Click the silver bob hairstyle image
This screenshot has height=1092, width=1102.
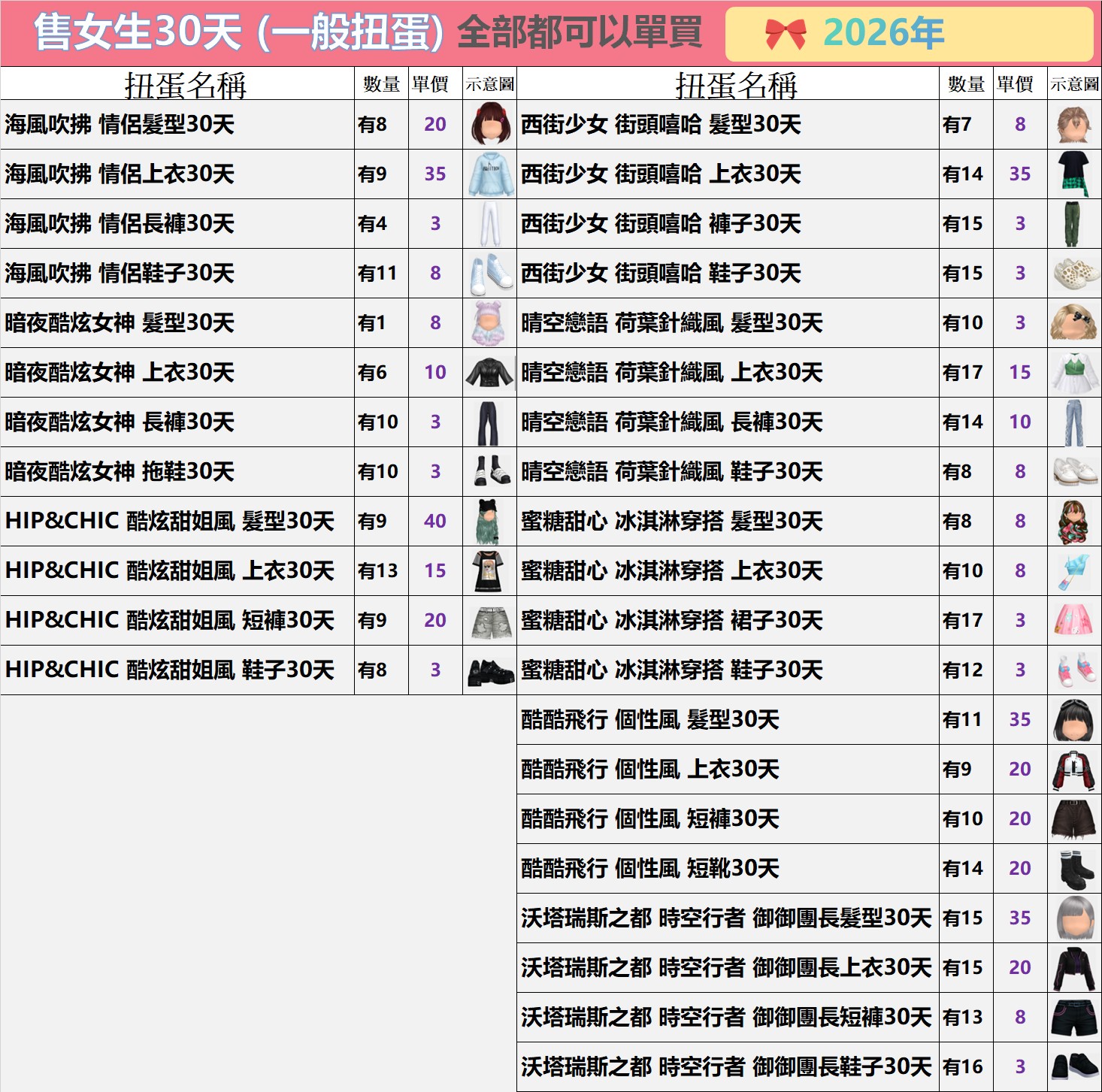coord(1074,918)
